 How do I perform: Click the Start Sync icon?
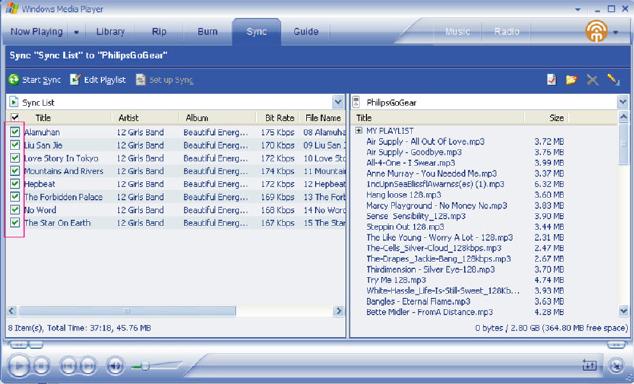click(14, 80)
